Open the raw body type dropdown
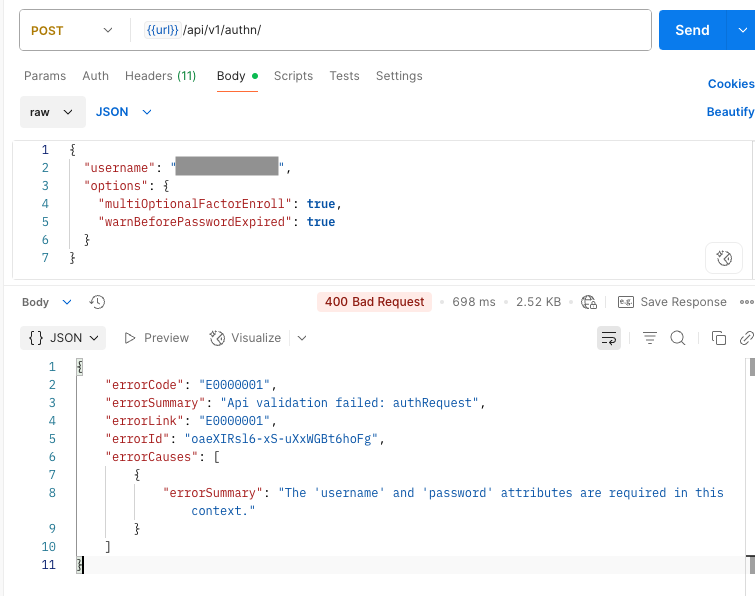This screenshot has height=596, width=755. [52, 112]
